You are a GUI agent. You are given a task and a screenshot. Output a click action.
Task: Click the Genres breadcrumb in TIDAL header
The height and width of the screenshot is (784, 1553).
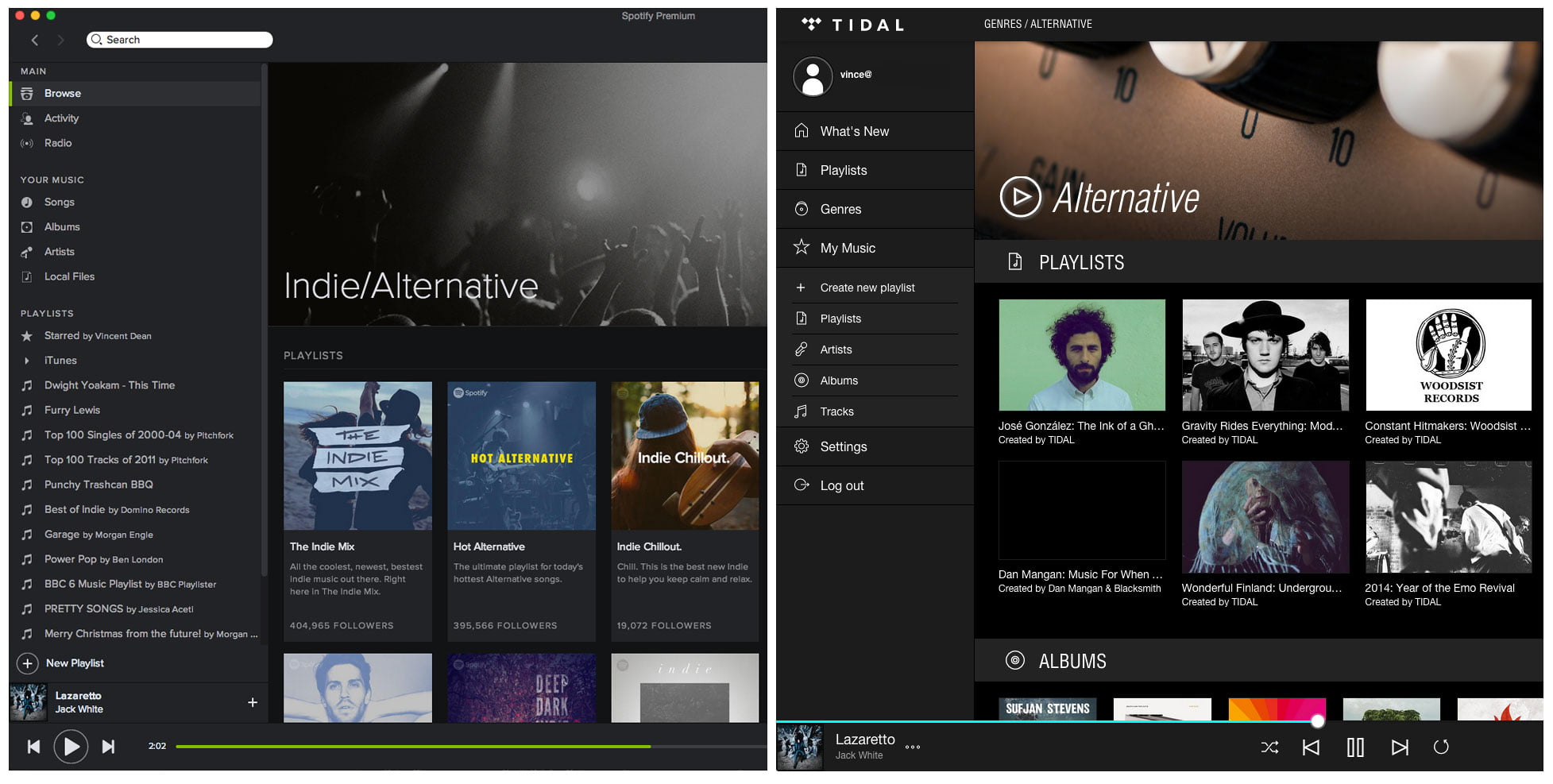pyautogui.click(x=1002, y=24)
